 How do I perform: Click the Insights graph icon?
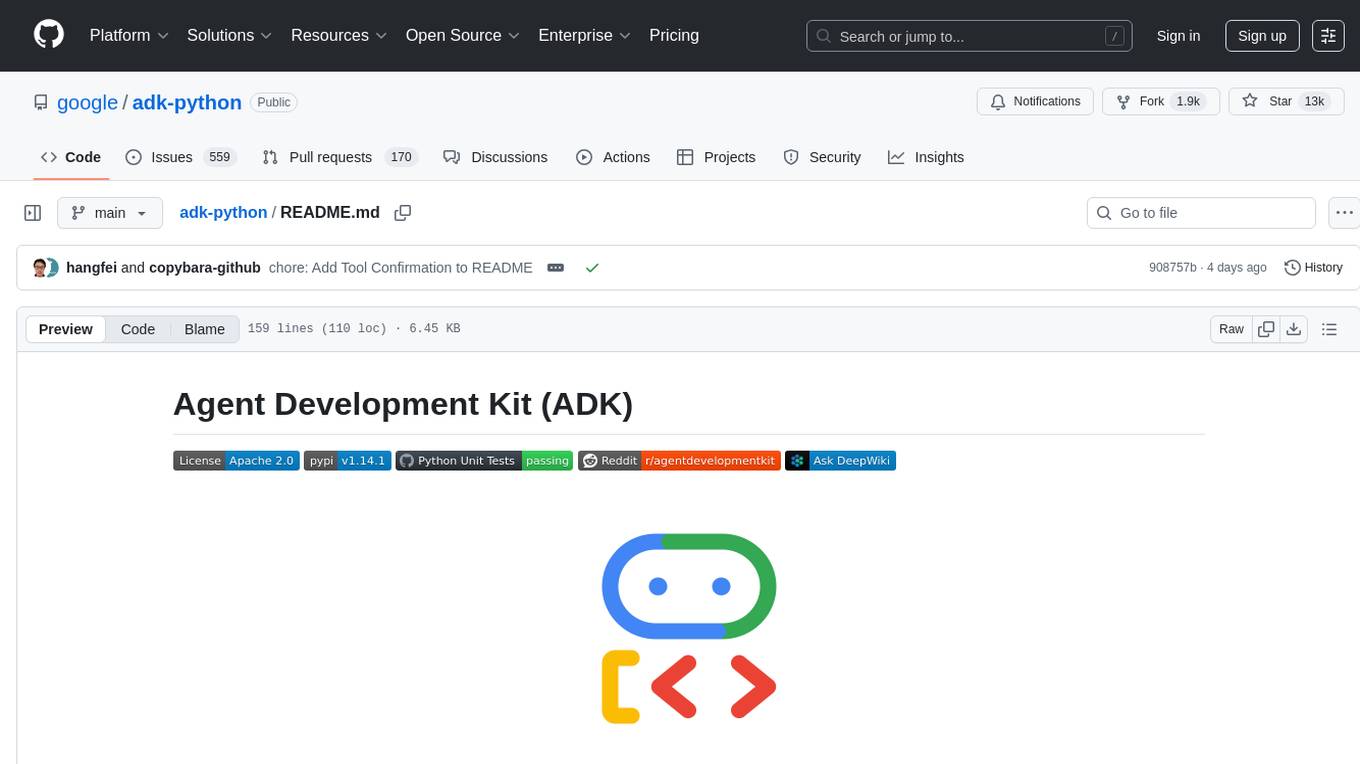(896, 157)
